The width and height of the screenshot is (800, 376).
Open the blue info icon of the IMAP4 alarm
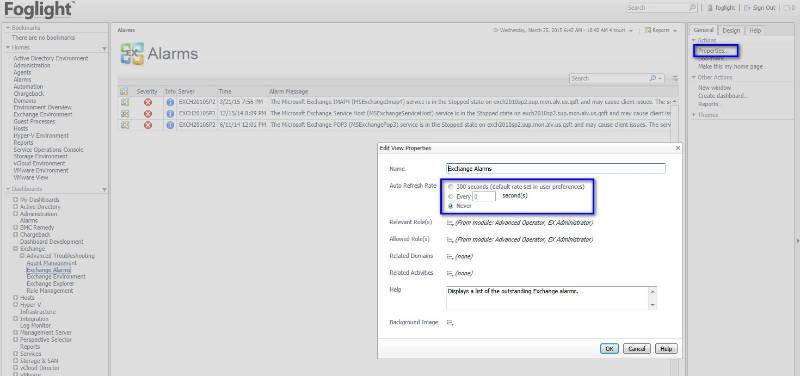coord(170,102)
